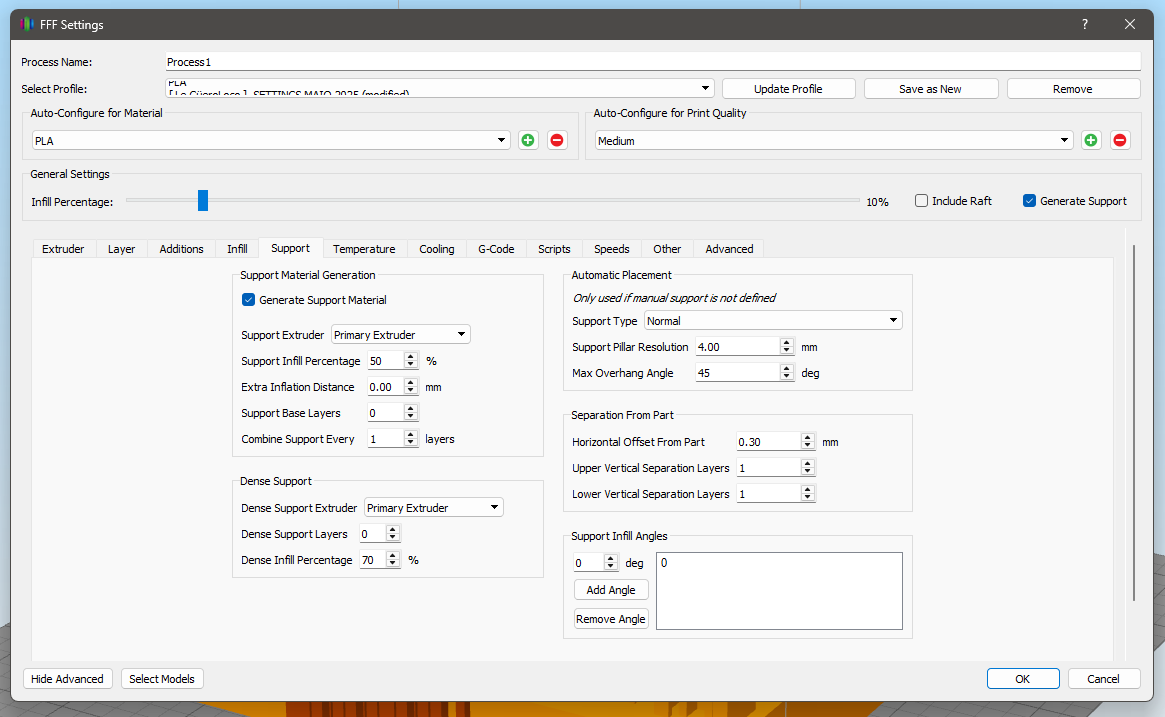Open the Support Type dropdown
Viewport: 1165px width, 717px height.
tap(773, 321)
